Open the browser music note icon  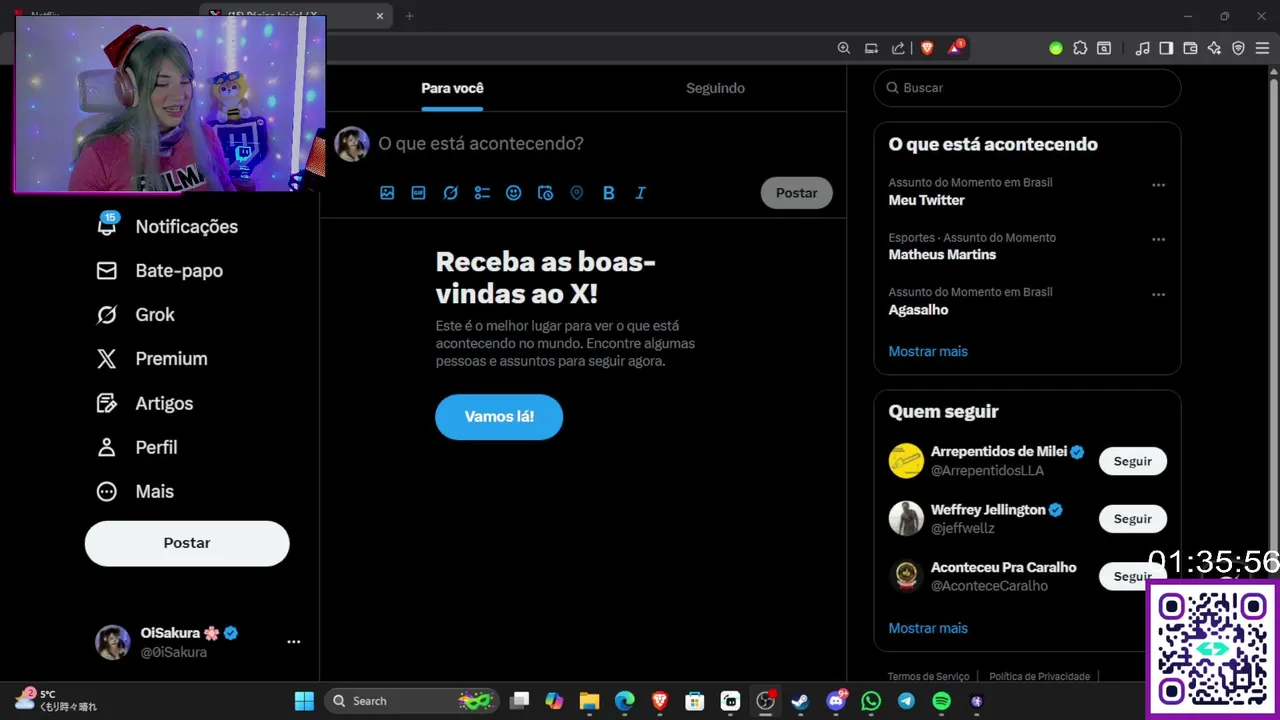[1143, 48]
